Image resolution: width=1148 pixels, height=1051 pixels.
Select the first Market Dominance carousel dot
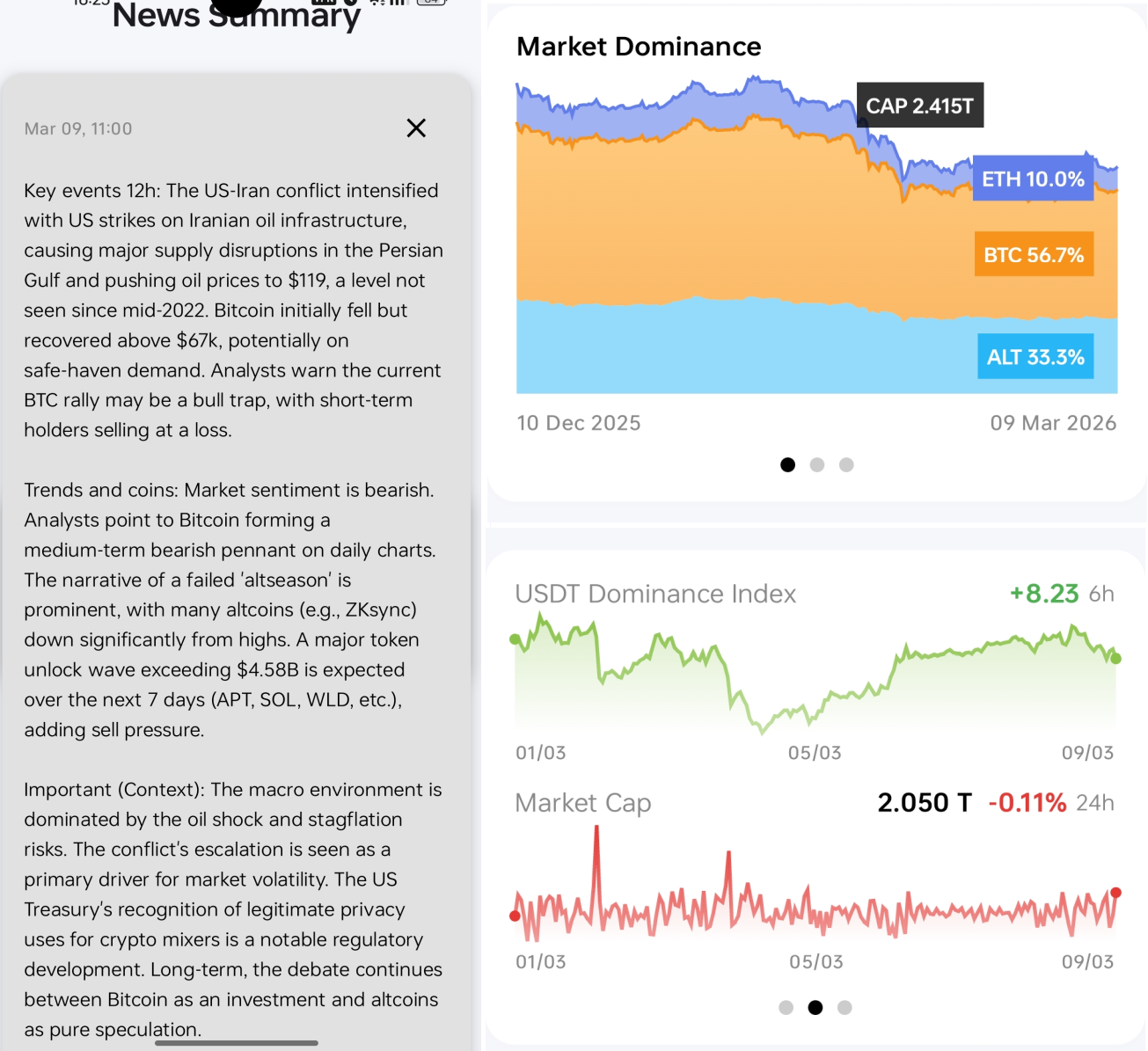[787, 464]
